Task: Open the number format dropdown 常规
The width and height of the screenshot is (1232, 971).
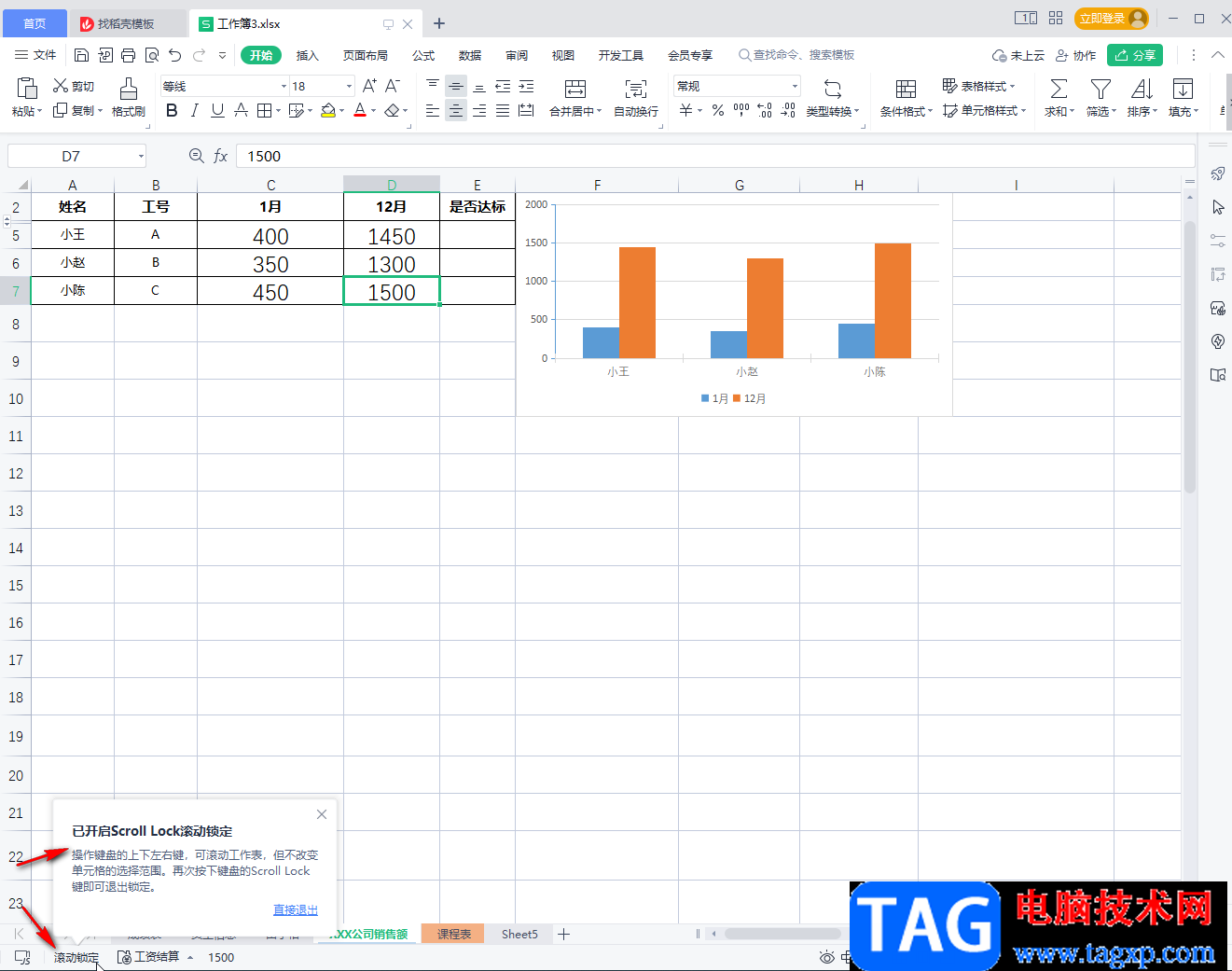Action: [795, 86]
